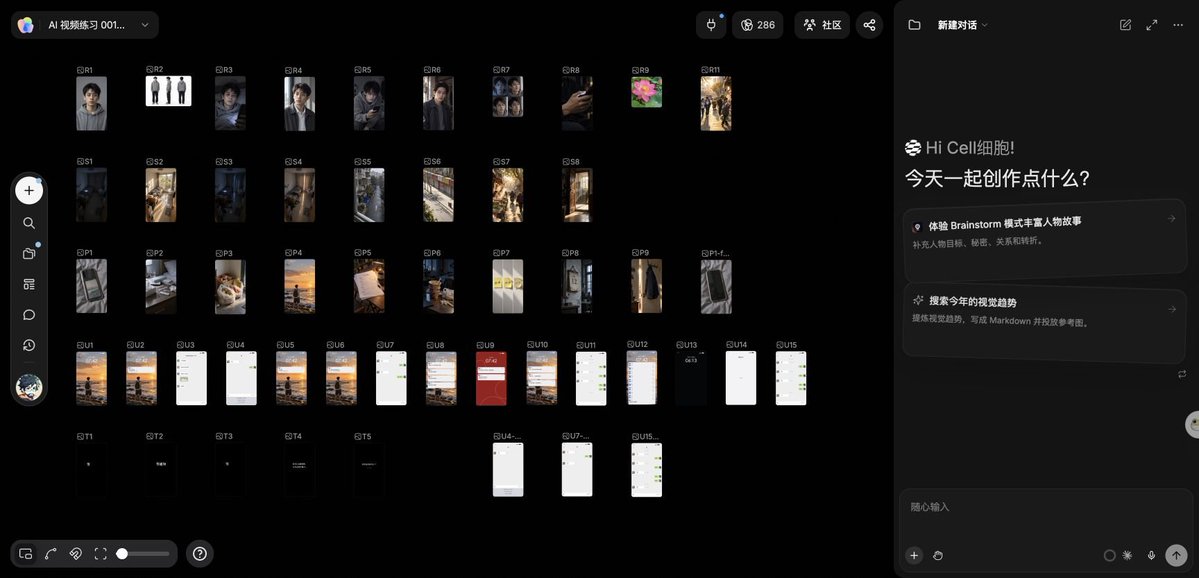Click the fit-to-screen frame icon

point(100,554)
